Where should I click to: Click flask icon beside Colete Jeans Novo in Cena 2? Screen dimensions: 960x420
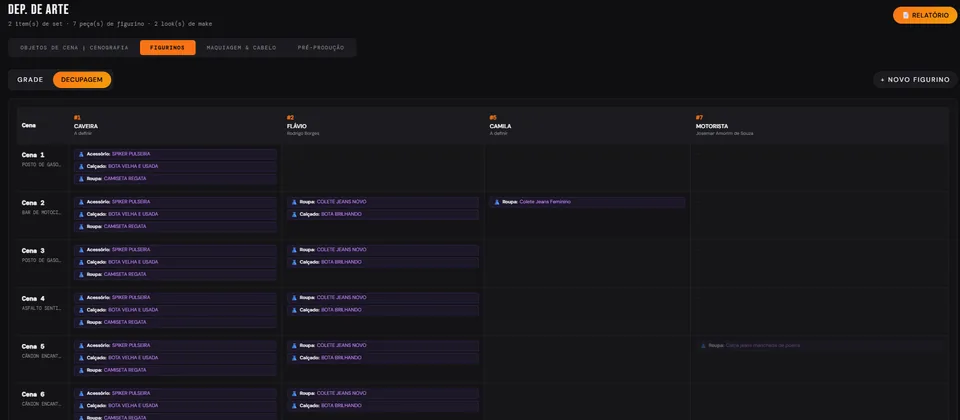click(x=294, y=202)
